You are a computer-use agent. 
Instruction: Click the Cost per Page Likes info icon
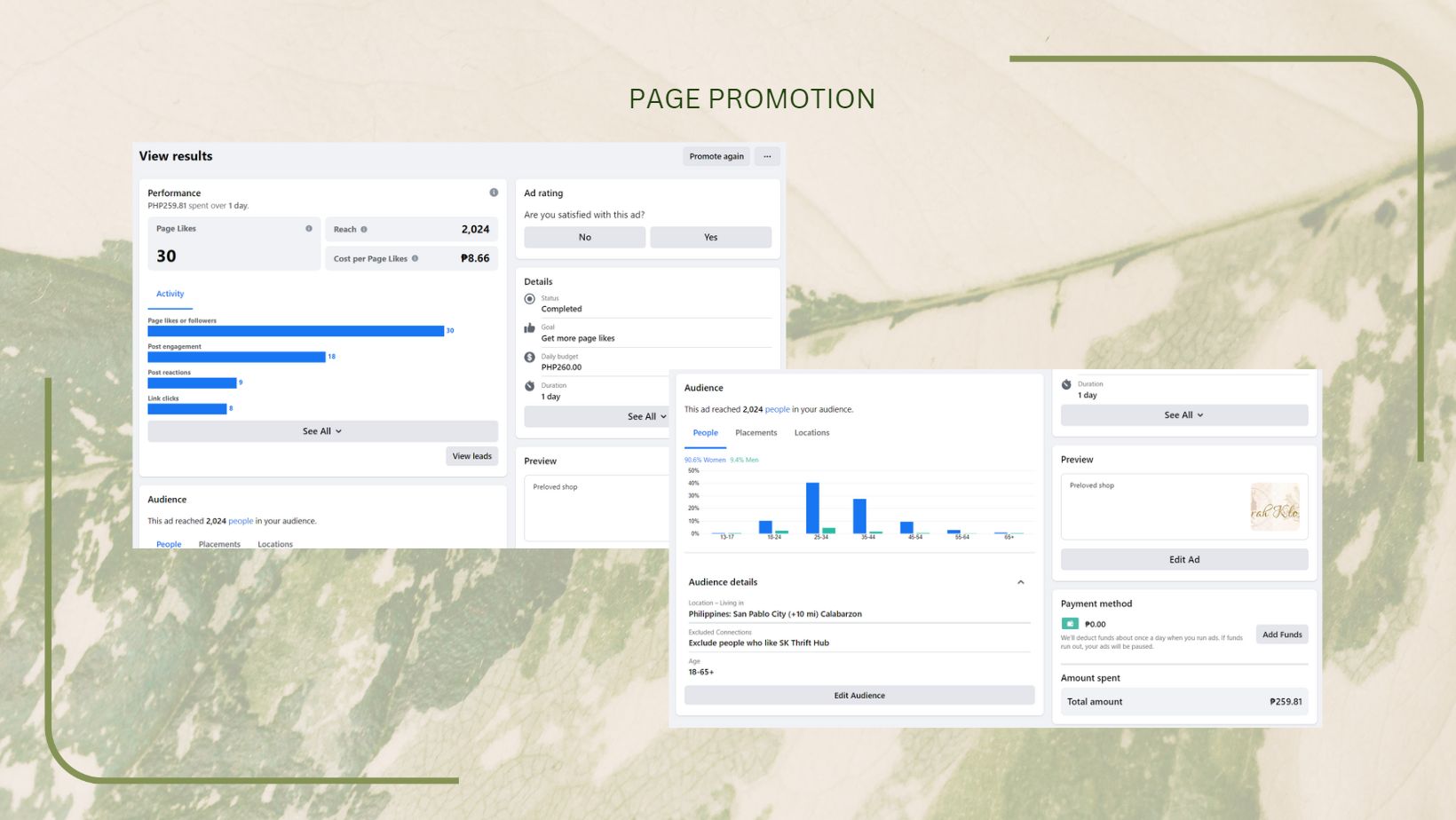click(x=415, y=258)
